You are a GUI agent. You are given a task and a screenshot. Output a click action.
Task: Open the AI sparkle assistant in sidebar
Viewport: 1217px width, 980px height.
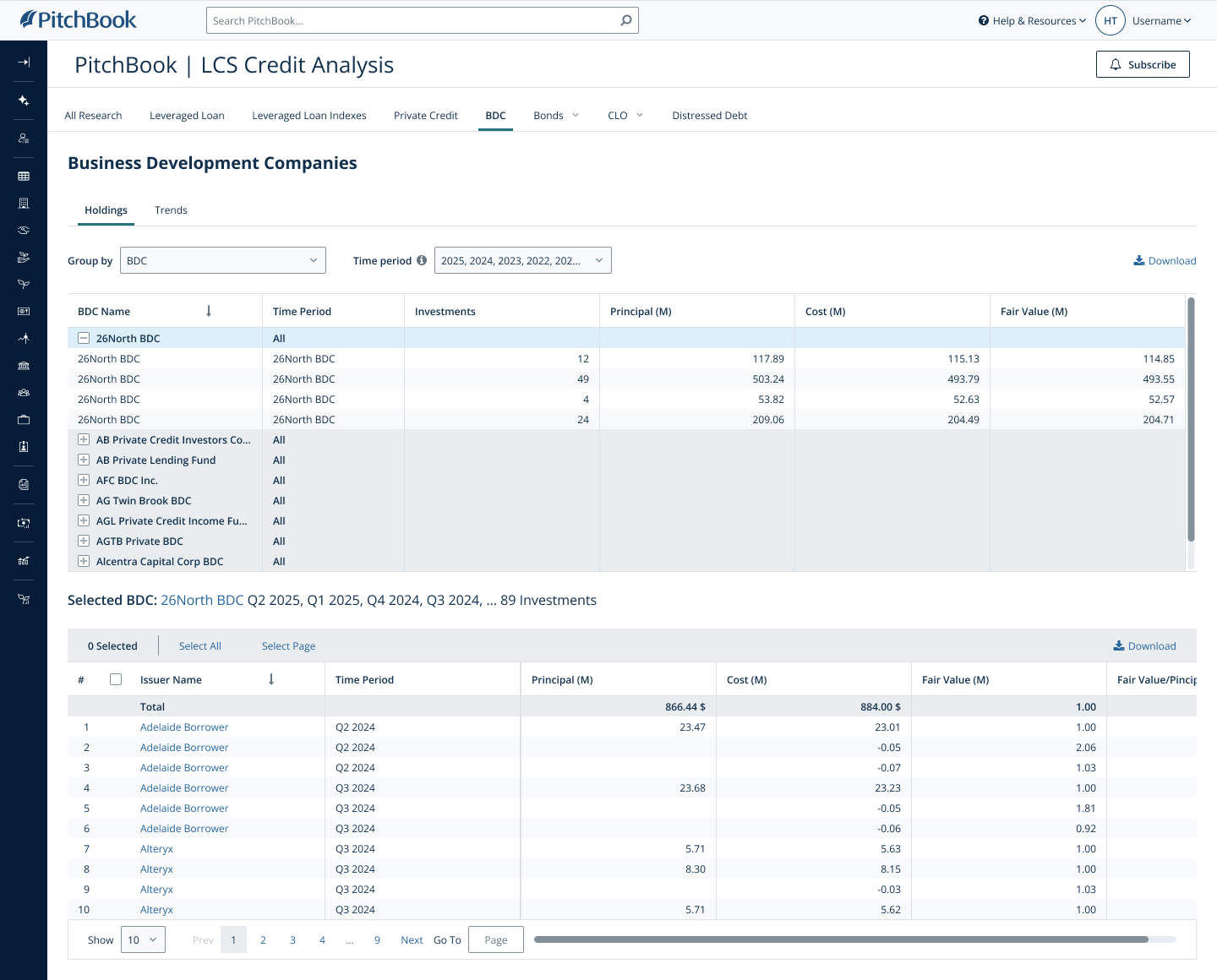point(24,100)
